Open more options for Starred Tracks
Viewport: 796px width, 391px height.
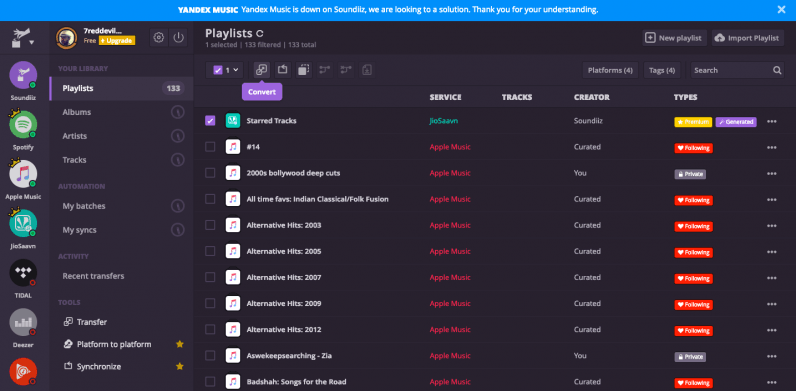[x=772, y=121]
